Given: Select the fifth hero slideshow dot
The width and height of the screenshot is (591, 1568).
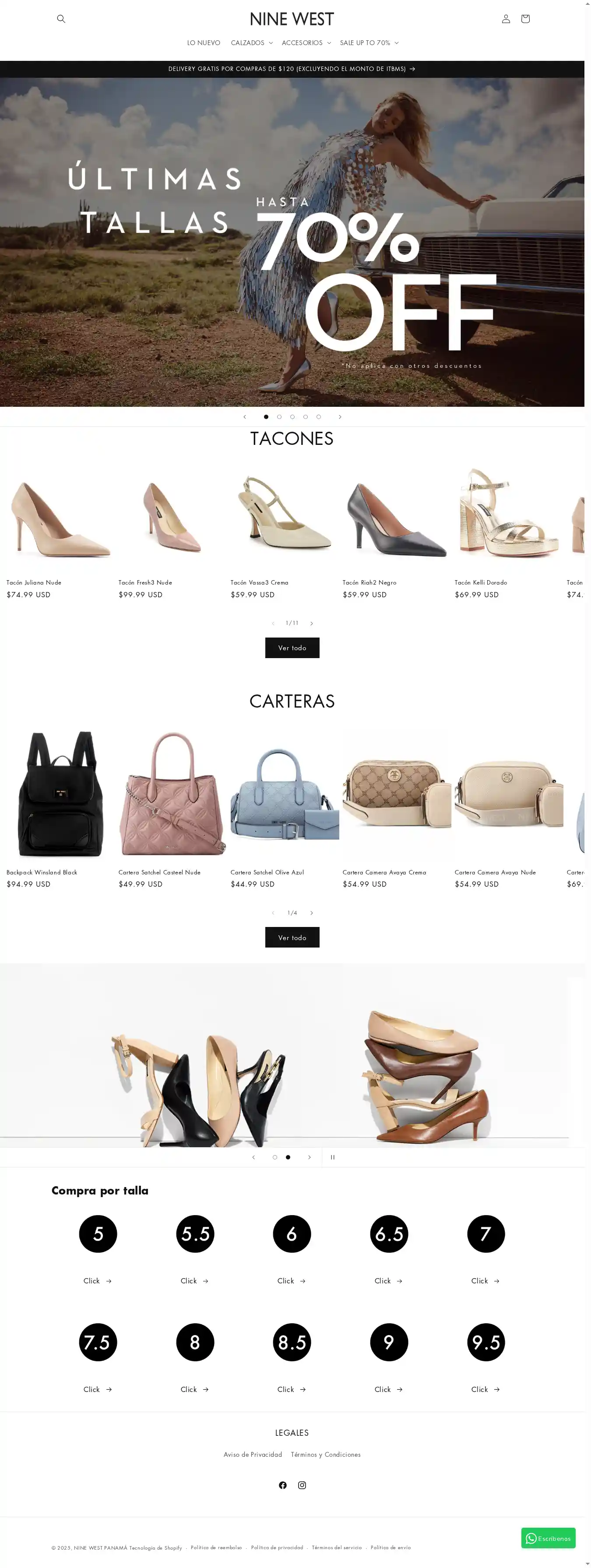Looking at the screenshot, I should (318, 417).
